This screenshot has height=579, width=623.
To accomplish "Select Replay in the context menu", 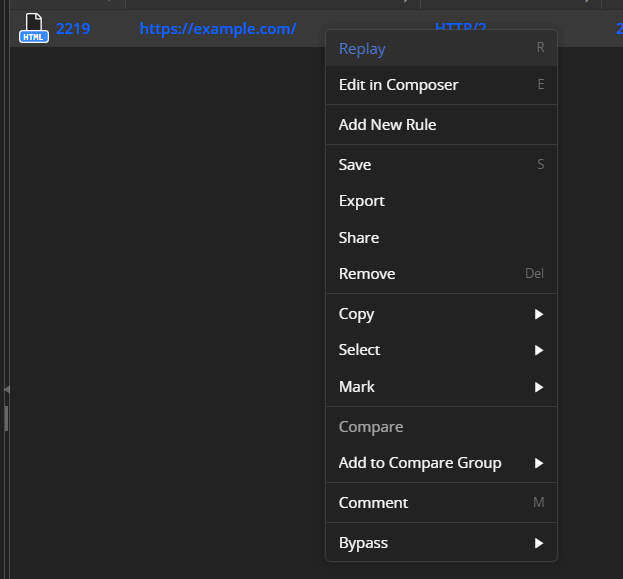I will pos(441,48).
